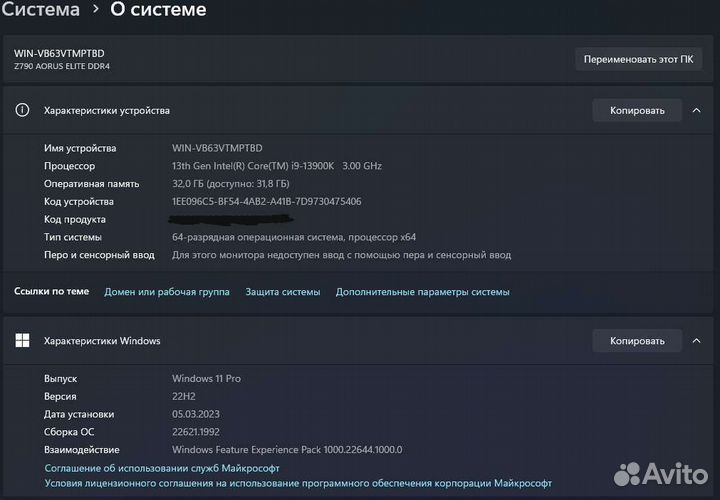Screen dimensions: 720x500
Task: Collapse the Характеристики устройства section chevron
Action: click(x=696, y=110)
